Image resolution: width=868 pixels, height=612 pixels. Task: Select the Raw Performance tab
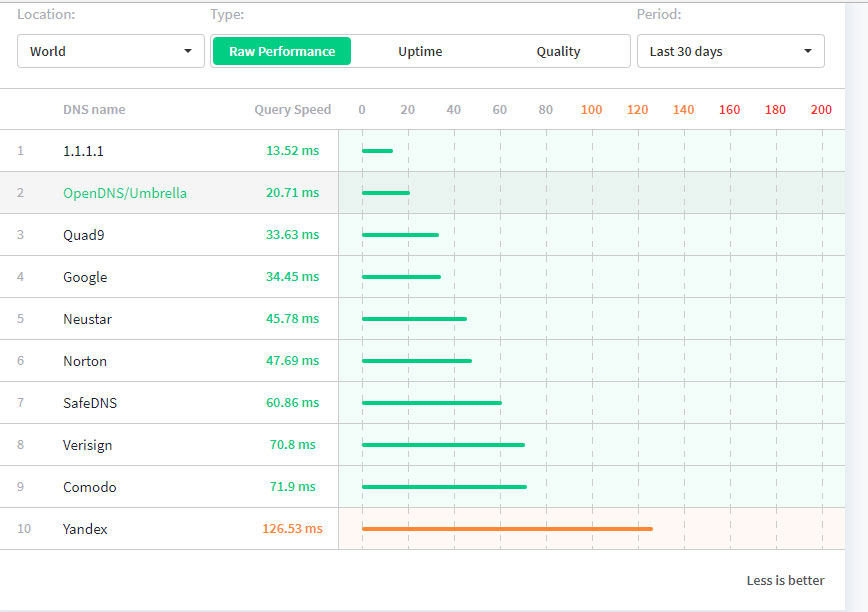click(282, 51)
